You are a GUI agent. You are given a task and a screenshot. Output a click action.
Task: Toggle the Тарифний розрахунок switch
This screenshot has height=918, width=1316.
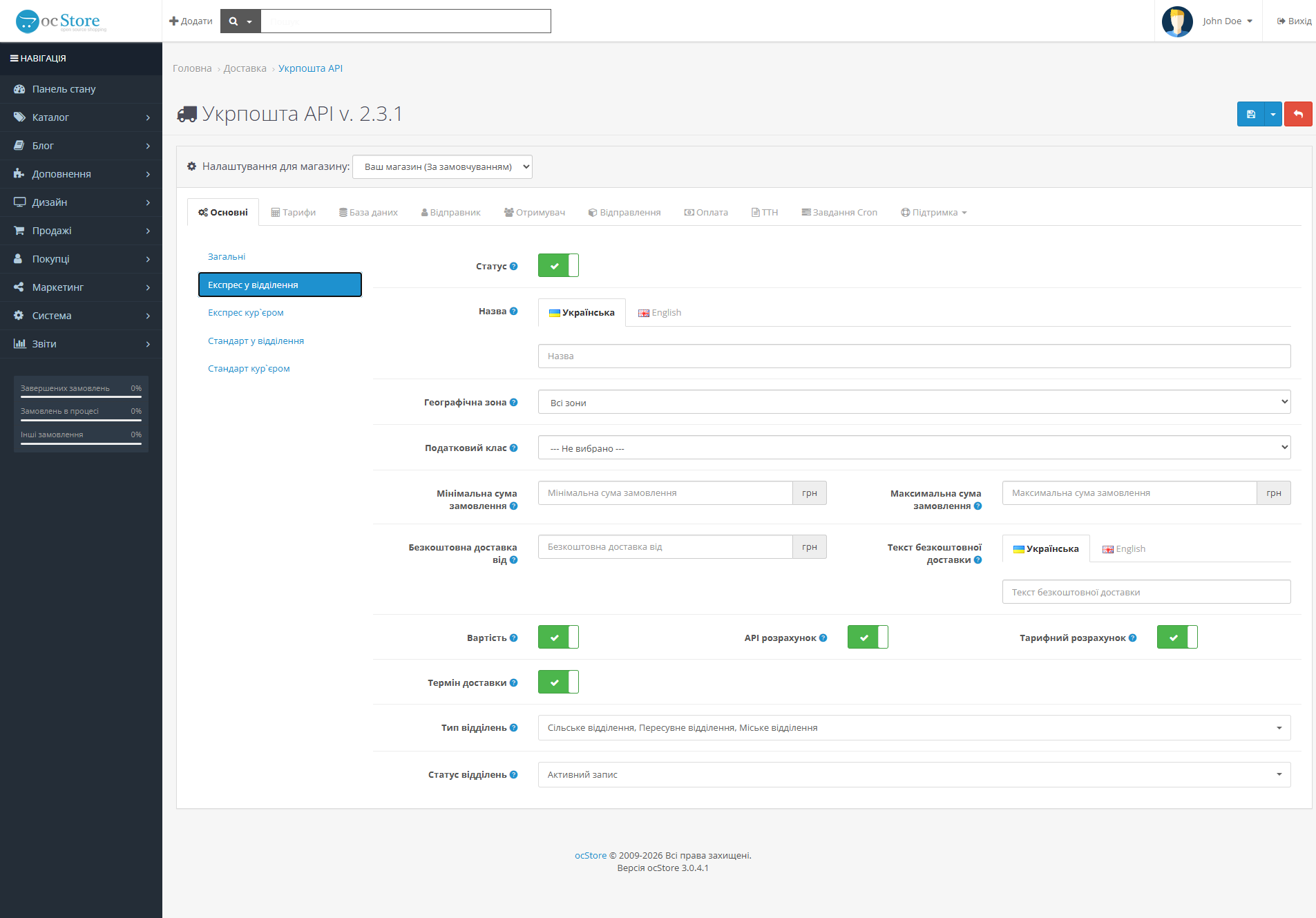[x=1177, y=637]
